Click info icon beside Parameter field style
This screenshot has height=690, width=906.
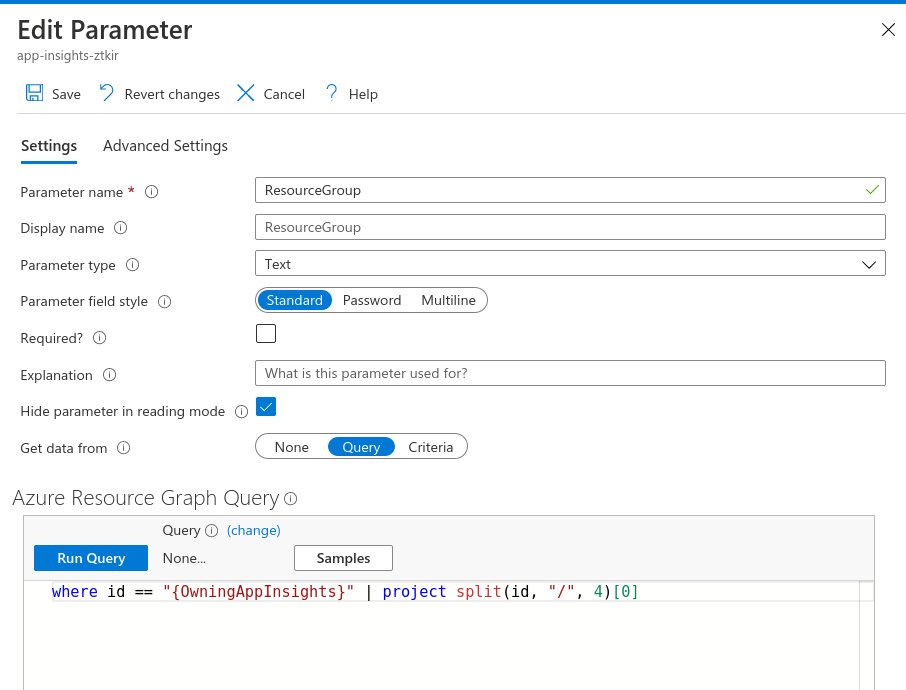point(165,301)
